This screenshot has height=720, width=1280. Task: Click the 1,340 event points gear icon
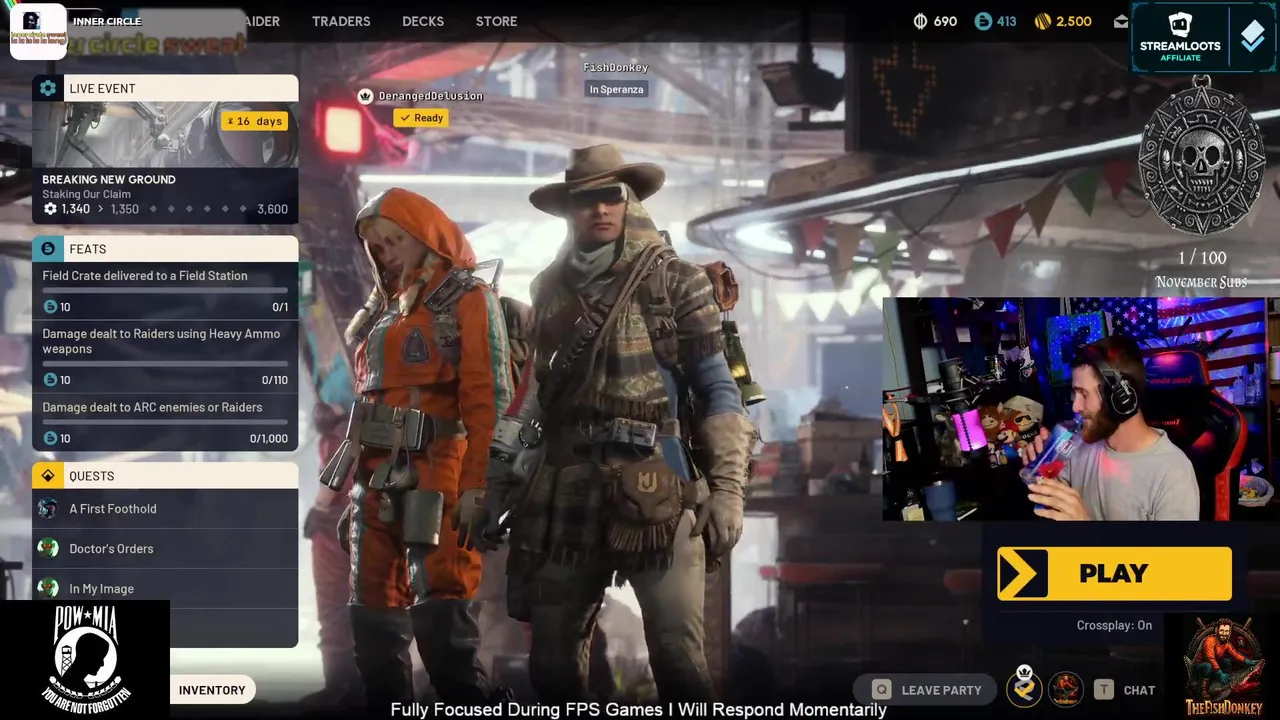coord(50,209)
